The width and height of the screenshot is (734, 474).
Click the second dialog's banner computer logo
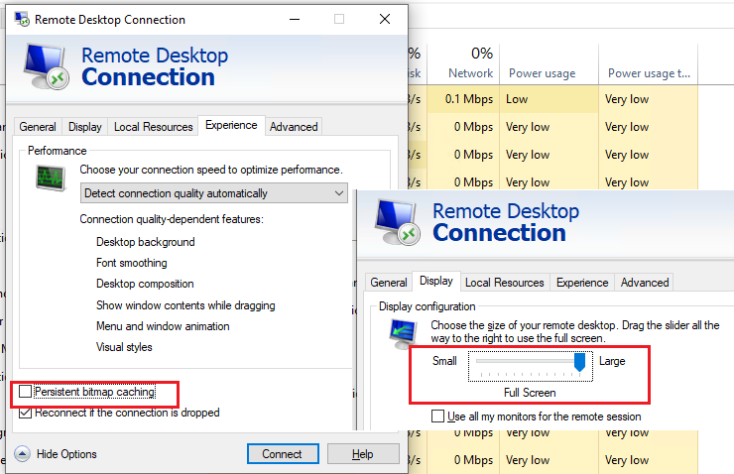(396, 222)
